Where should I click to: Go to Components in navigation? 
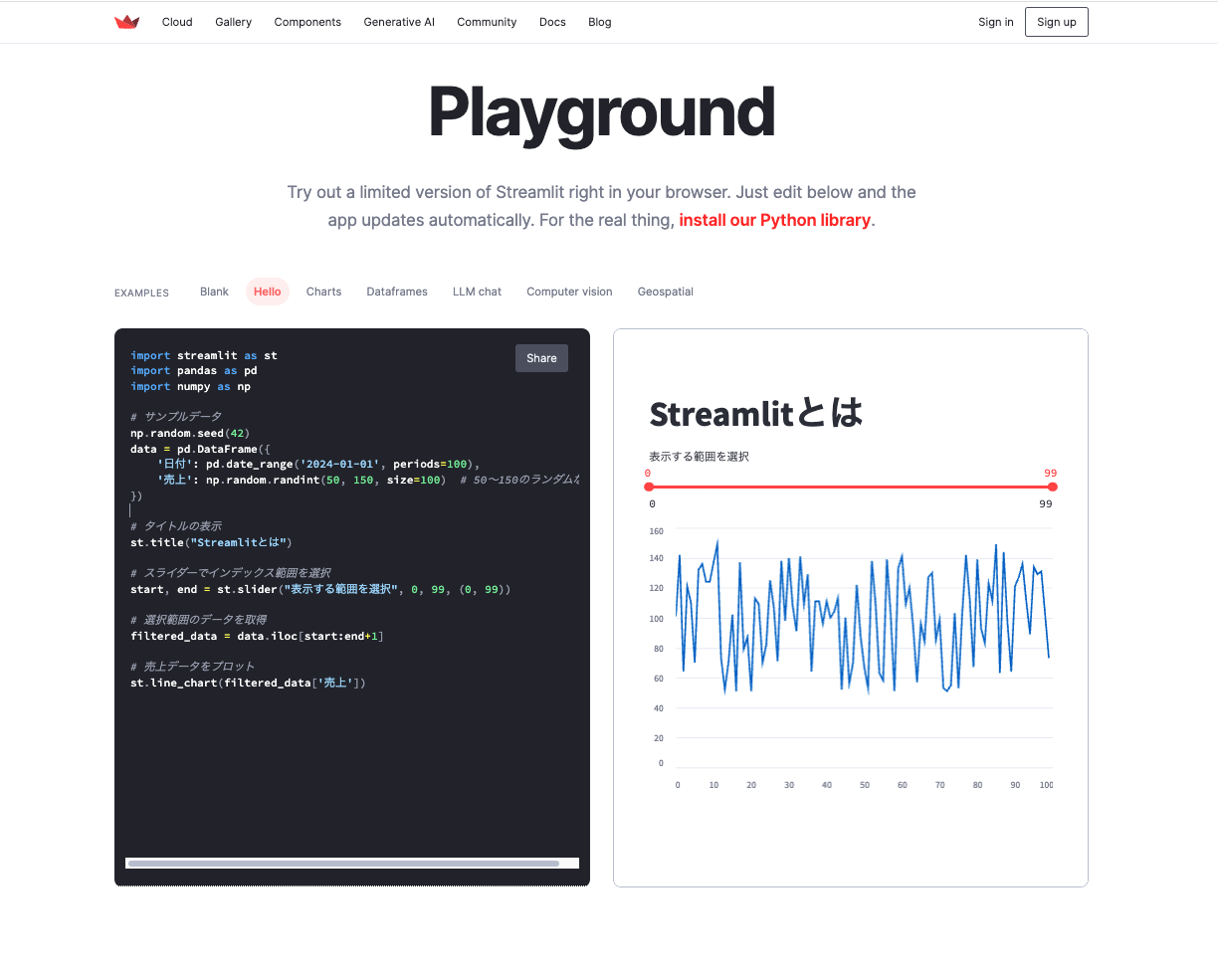(307, 22)
